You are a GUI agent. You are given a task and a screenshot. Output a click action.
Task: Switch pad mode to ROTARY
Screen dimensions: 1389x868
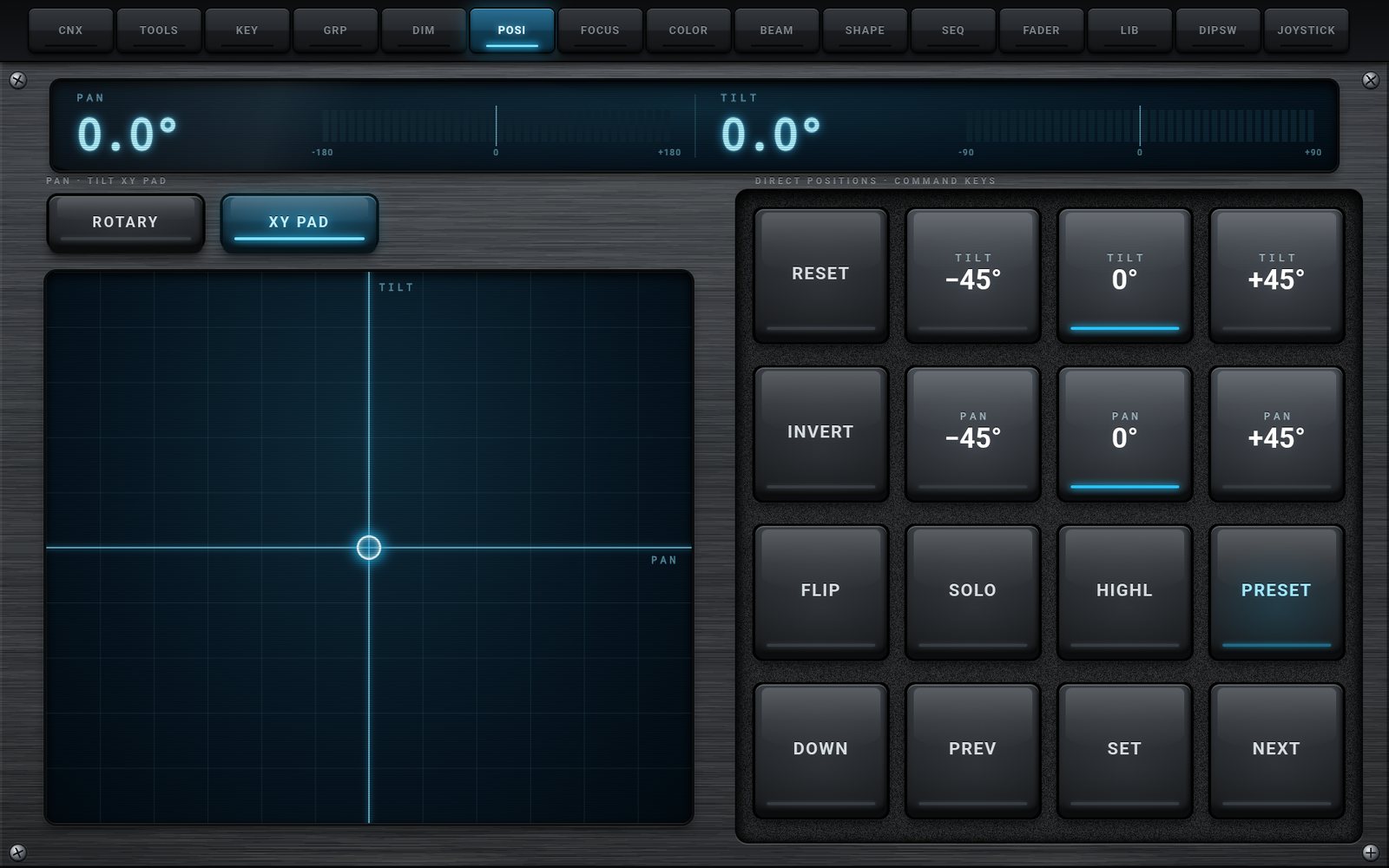click(x=126, y=222)
